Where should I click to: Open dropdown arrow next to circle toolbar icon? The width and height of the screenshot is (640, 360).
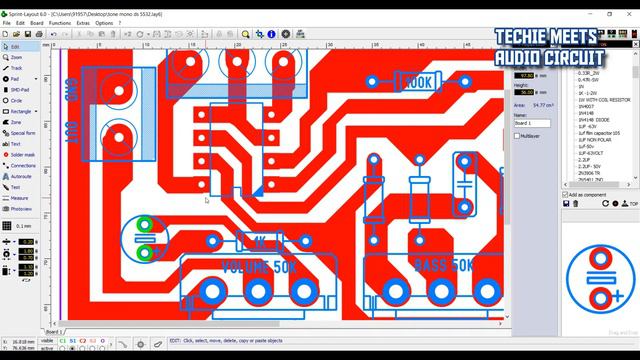[x=148, y=34]
